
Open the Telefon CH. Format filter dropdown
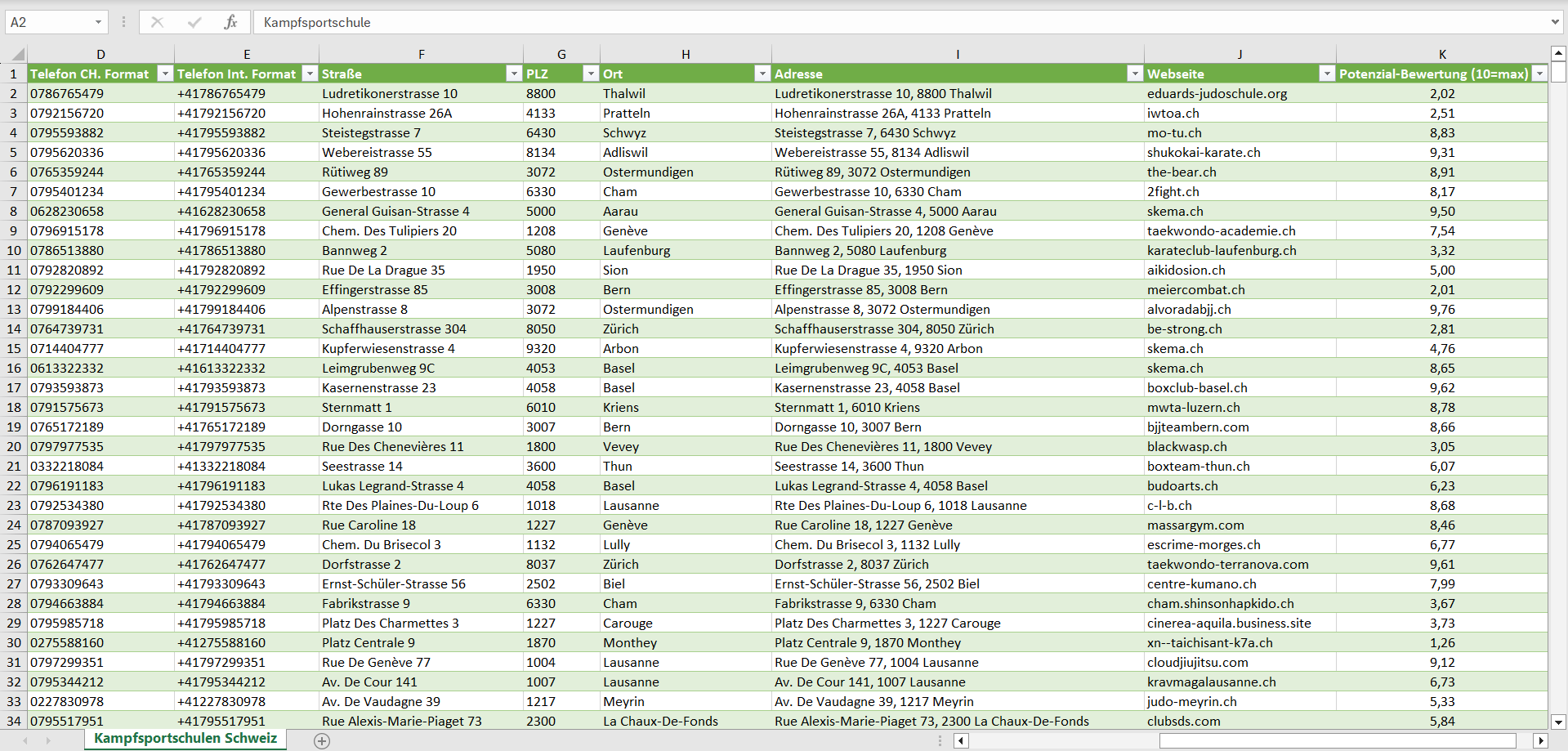click(165, 74)
